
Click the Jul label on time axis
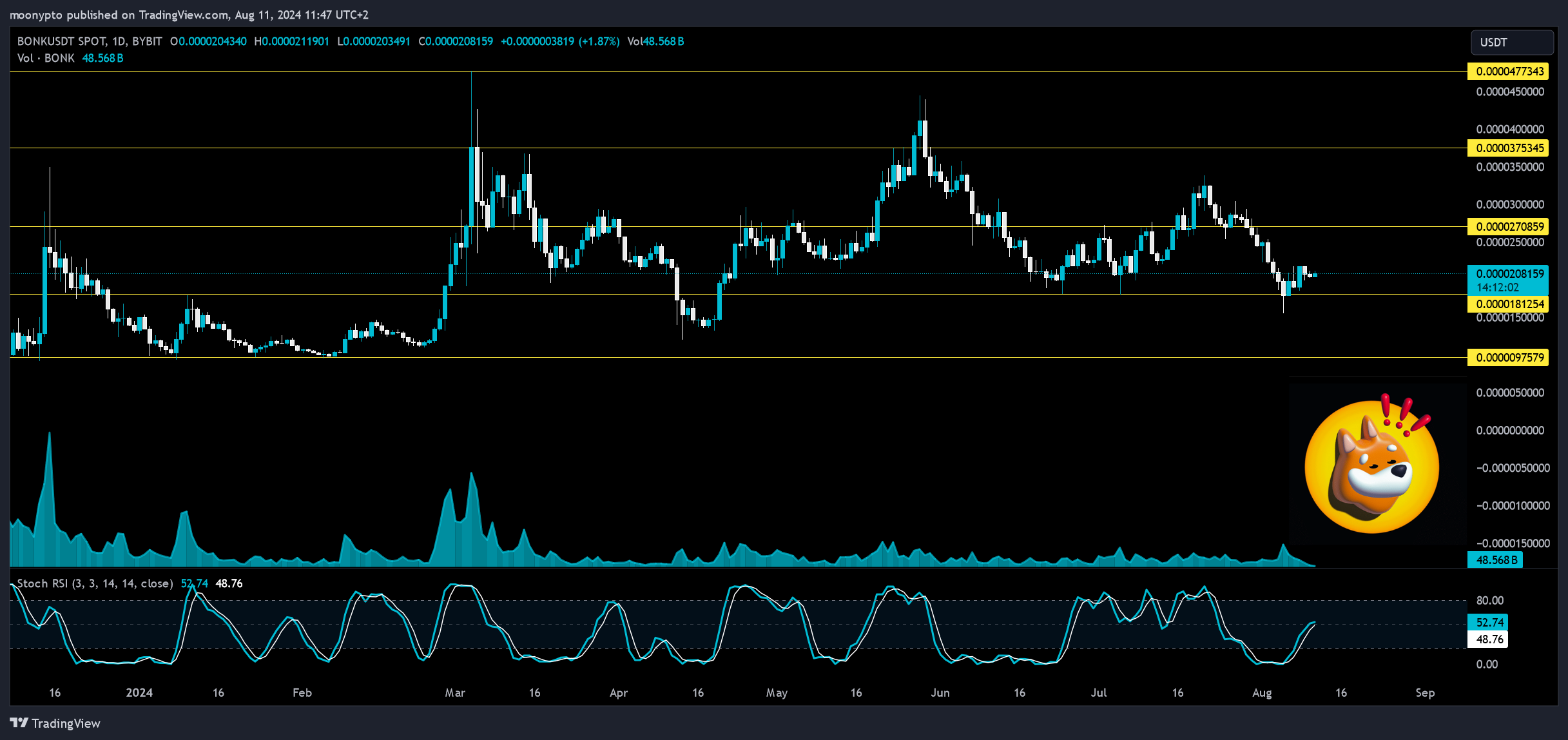1099,693
